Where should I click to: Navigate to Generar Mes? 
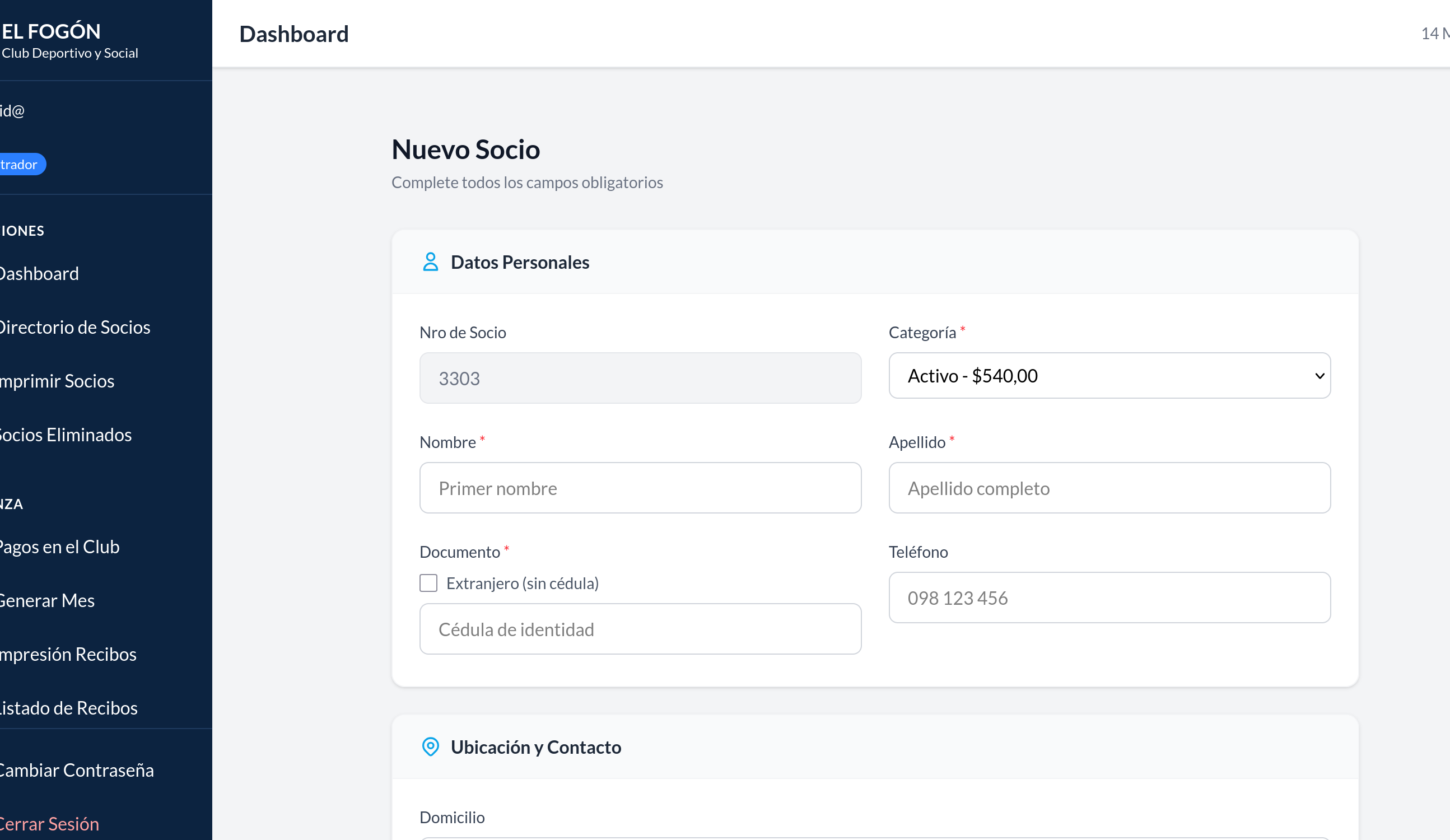(x=47, y=600)
